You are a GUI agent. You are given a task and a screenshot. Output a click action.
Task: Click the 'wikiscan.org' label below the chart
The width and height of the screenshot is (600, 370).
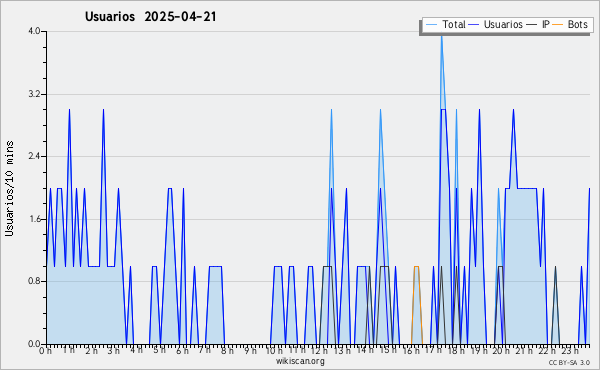(x=300, y=361)
